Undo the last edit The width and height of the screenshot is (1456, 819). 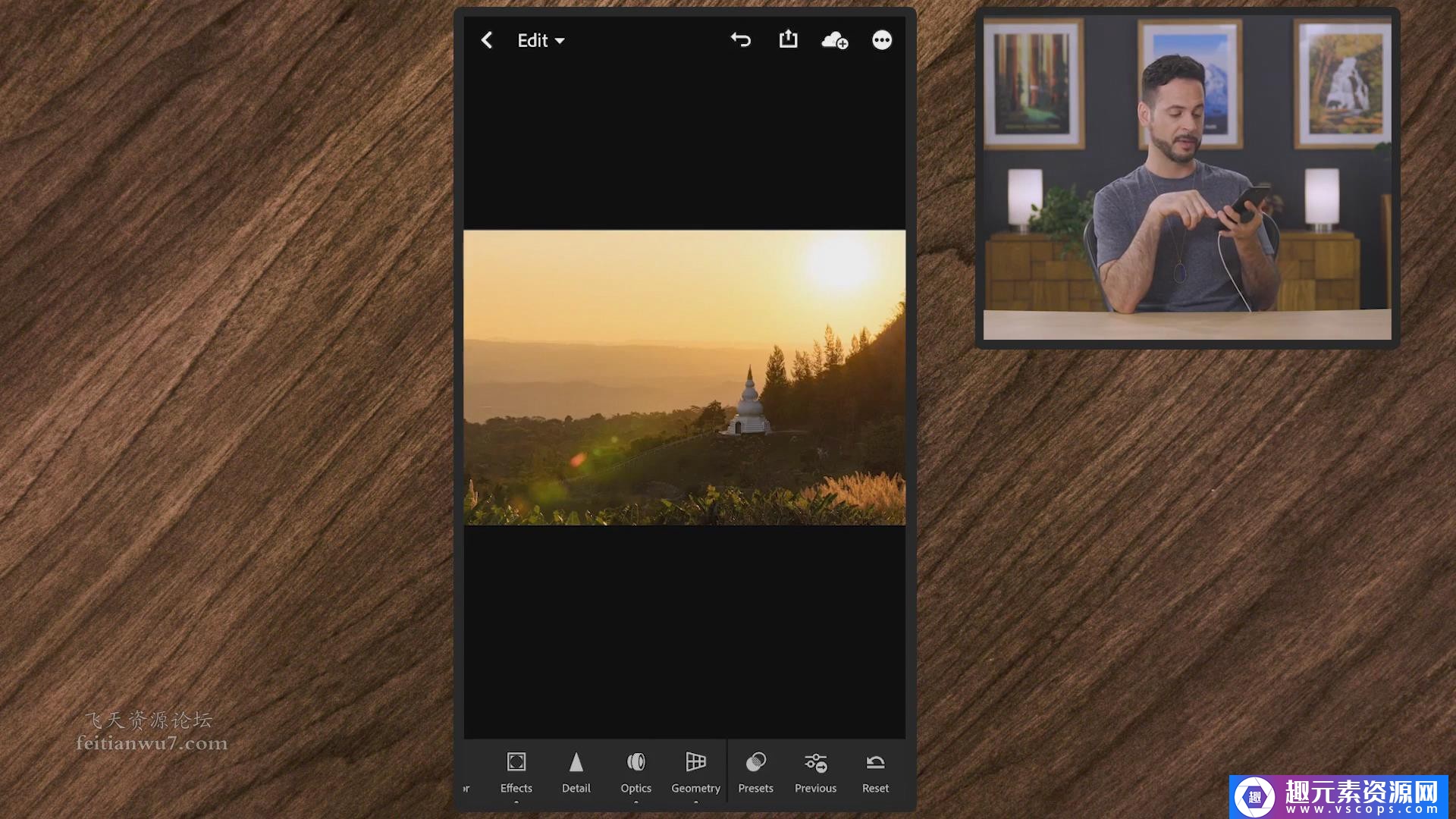(740, 40)
